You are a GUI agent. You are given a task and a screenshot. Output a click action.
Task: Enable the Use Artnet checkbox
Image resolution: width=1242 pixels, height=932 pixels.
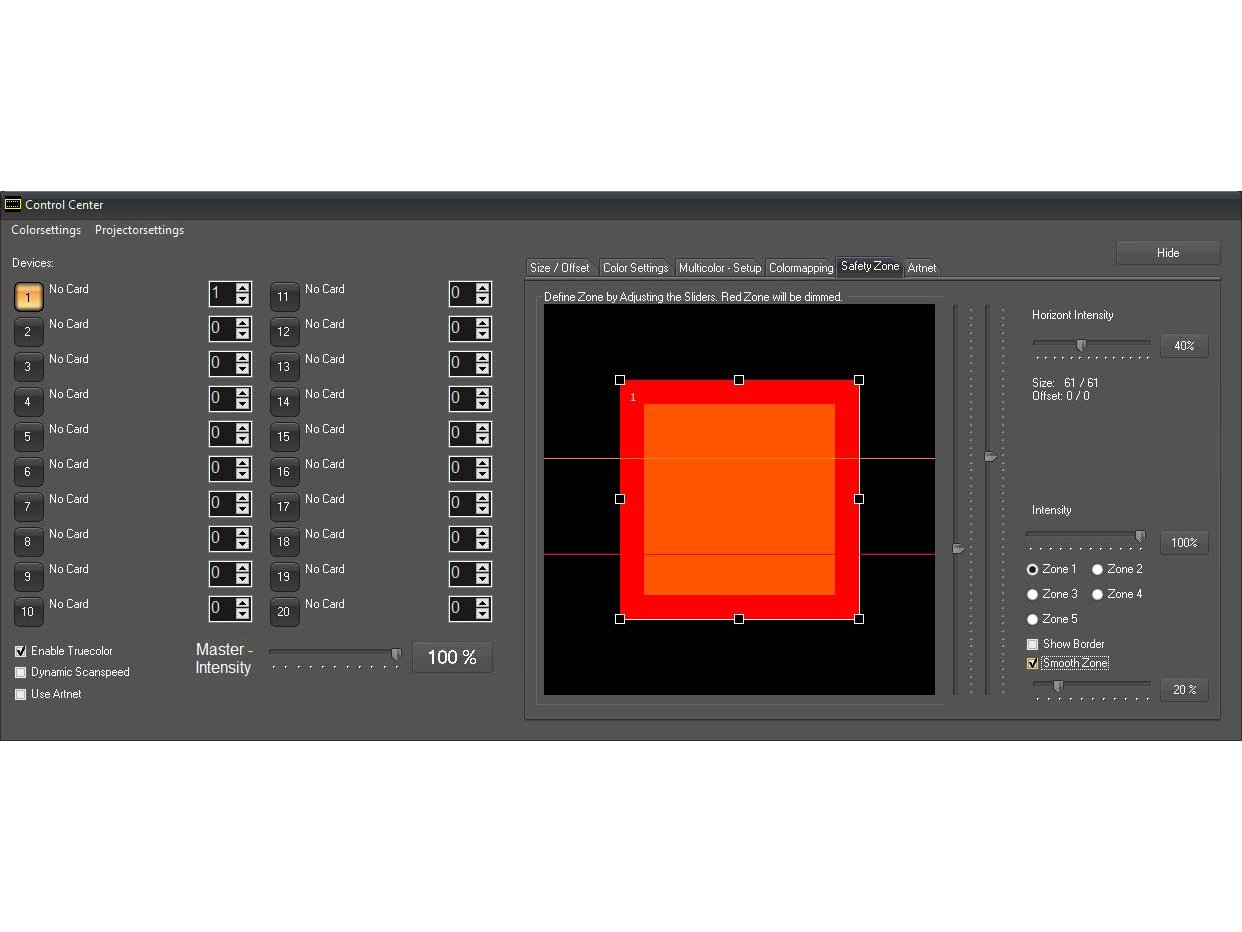click(21, 694)
